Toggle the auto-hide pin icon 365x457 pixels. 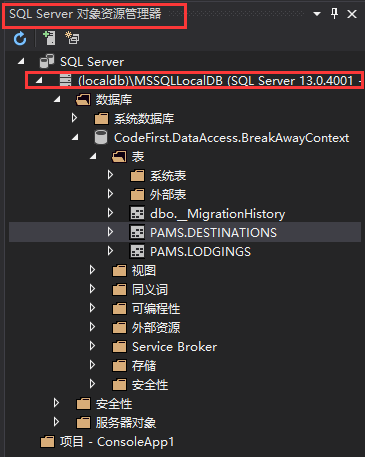[x=334, y=14]
